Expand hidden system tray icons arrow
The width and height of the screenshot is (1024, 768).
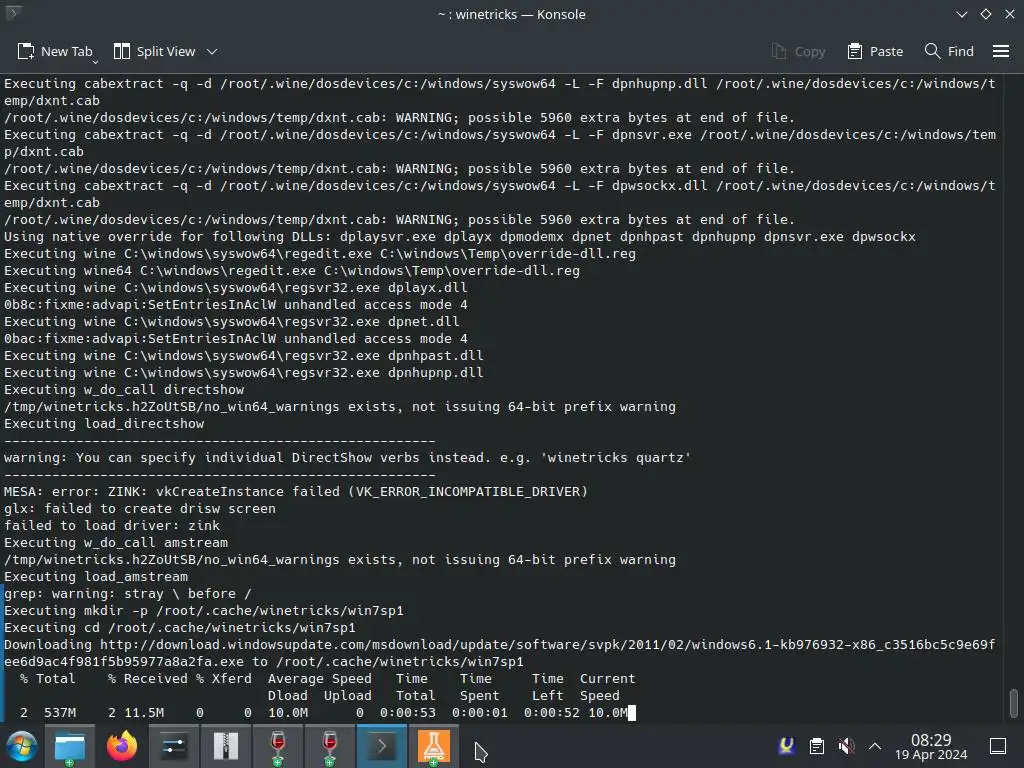click(875, 746)
